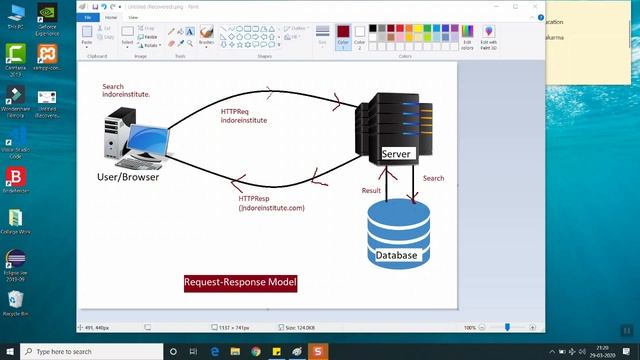Open Google Chrome from taskbar
Image resolution: width=640 pixels, height=360 pixels.
(256, 351)
